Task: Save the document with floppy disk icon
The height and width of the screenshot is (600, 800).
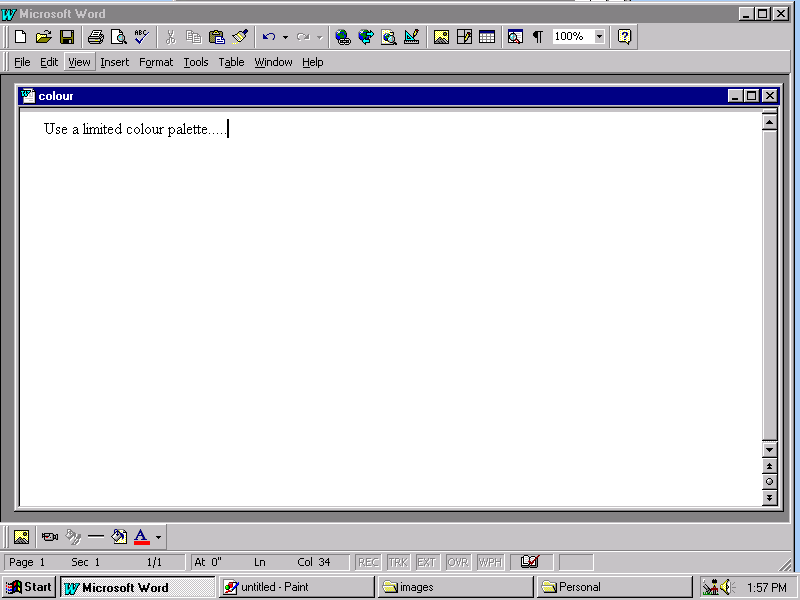Action: point(67,37)
